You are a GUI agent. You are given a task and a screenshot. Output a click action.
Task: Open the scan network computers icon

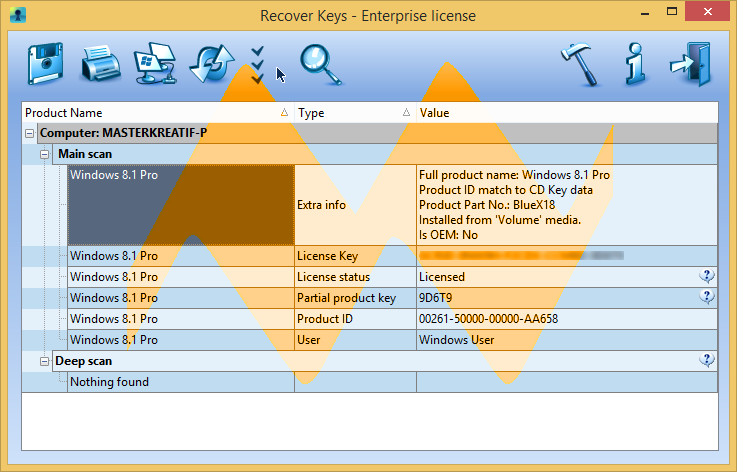click(155, 63)
